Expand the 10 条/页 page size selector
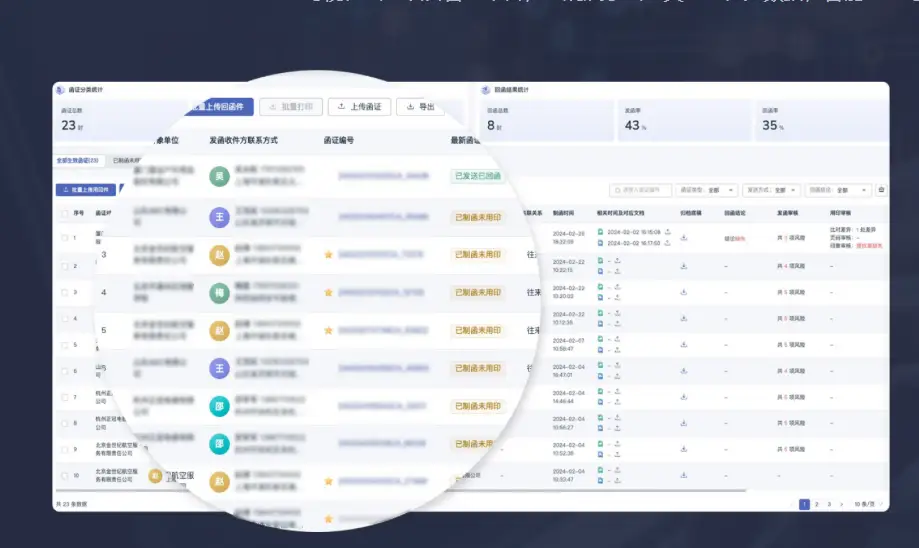Screen dimensions: 919x548 pyautogui.click(x=866, y=505)
